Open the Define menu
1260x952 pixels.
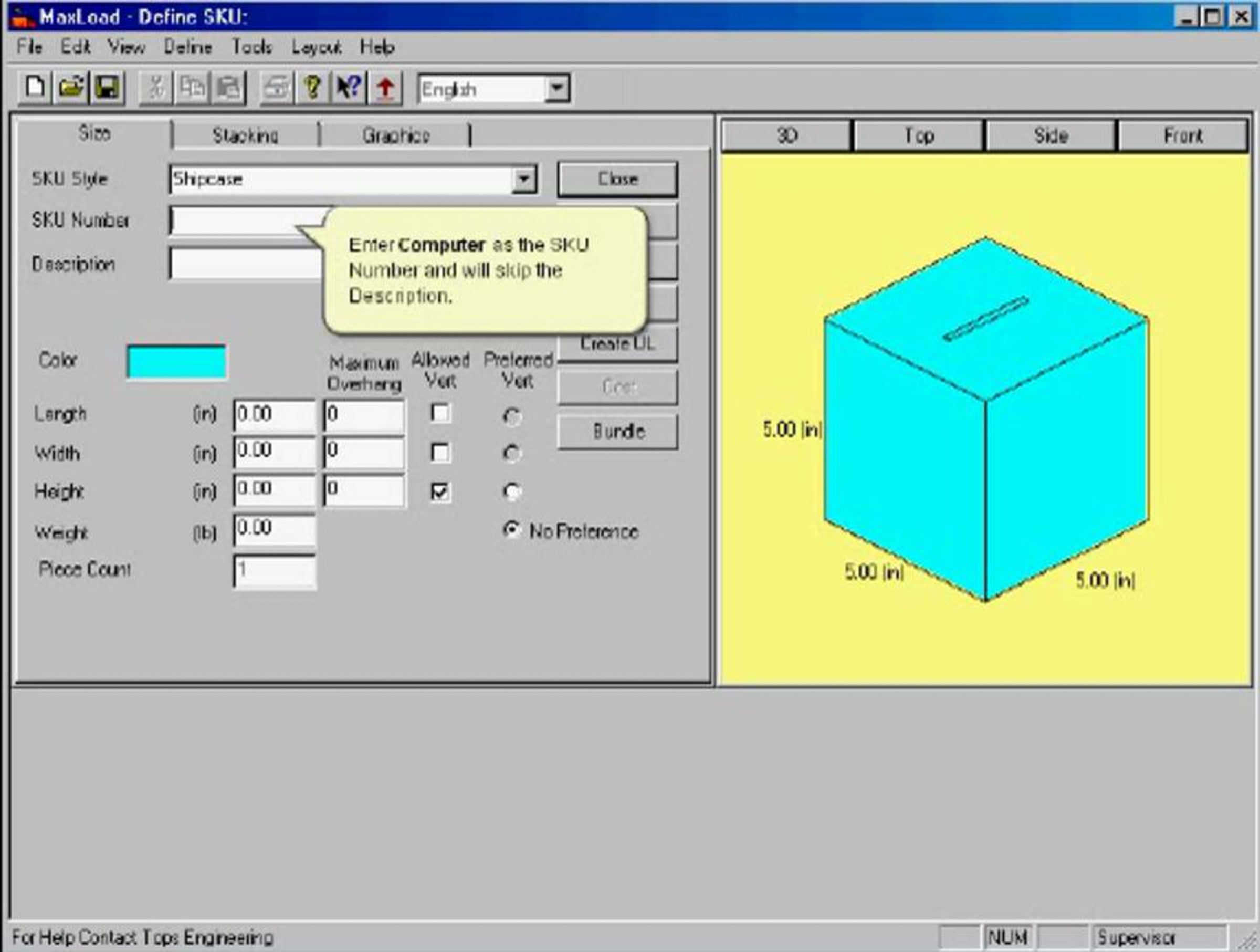[x=188, y=47]
